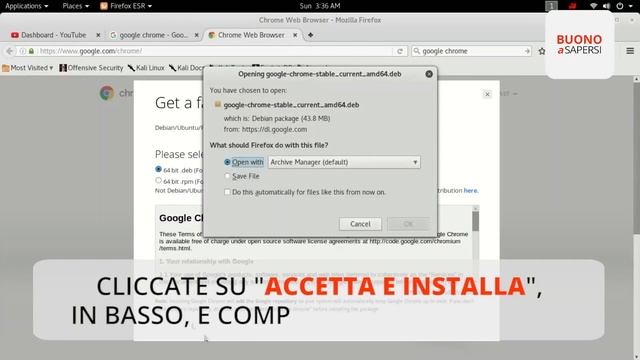Click the terms of service scroll up arrow
Image resolution: width=640 pixels, height=360 pixels.
[x=476, y=209]
